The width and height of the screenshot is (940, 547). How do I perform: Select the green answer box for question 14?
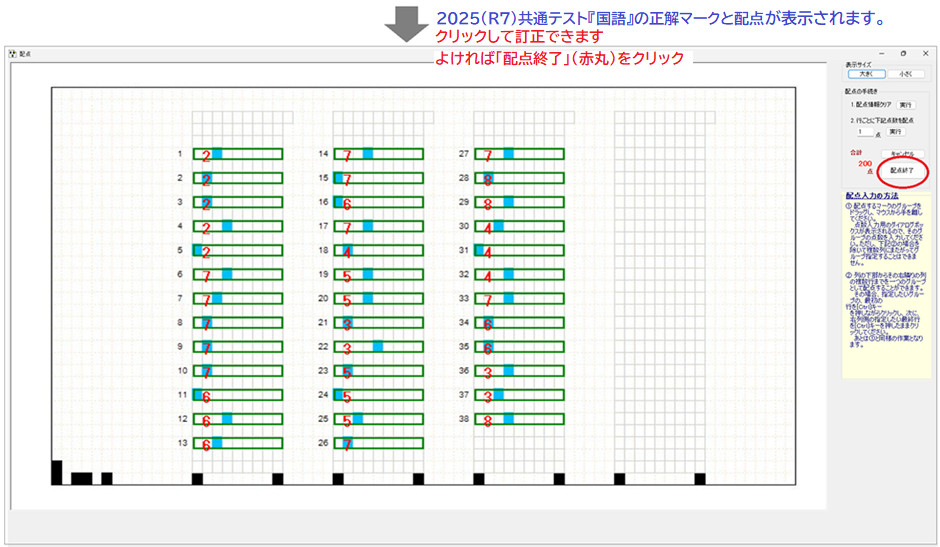pos(379,154)
